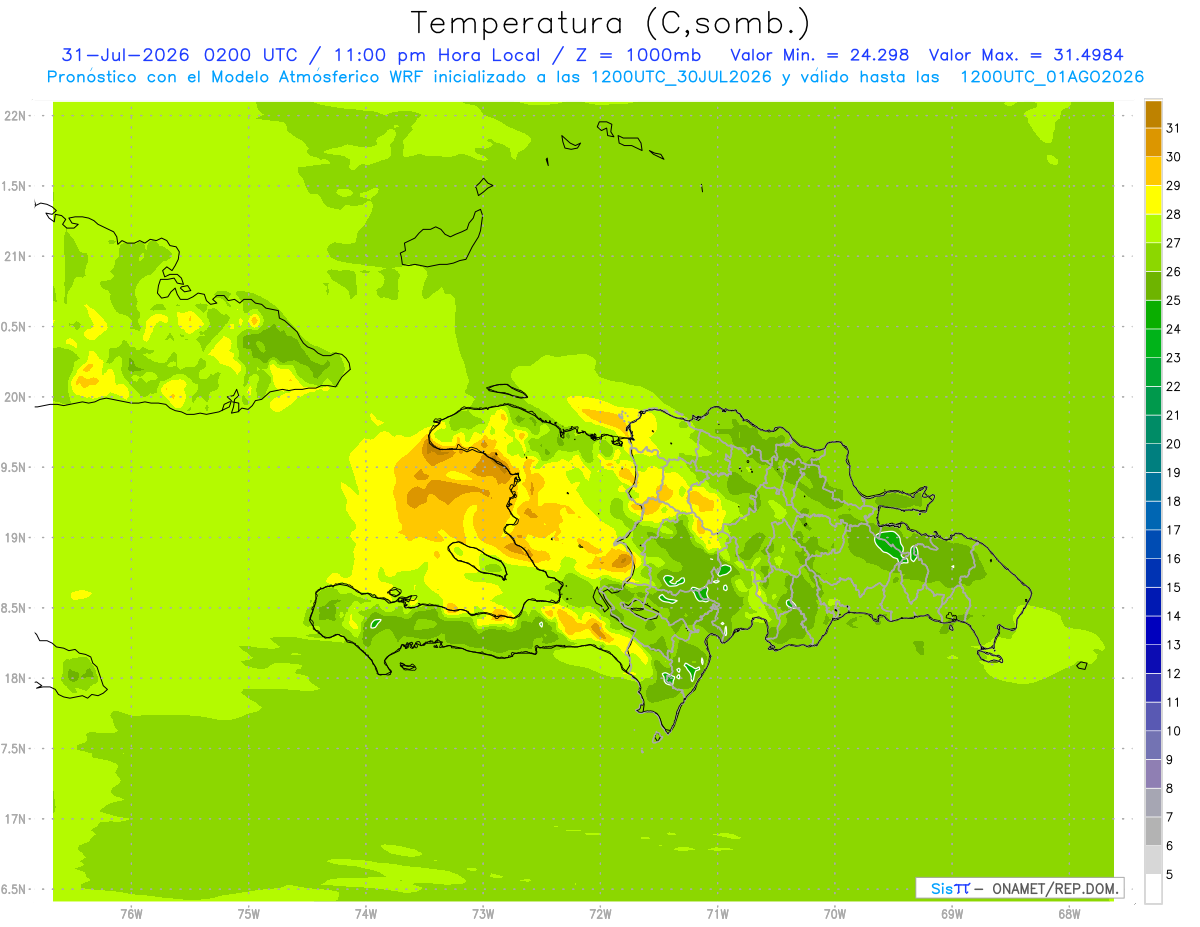The width and height of the screenshot is (1200, 927).
Task: Click the color scale label "18"
Action: (1173, 501)
